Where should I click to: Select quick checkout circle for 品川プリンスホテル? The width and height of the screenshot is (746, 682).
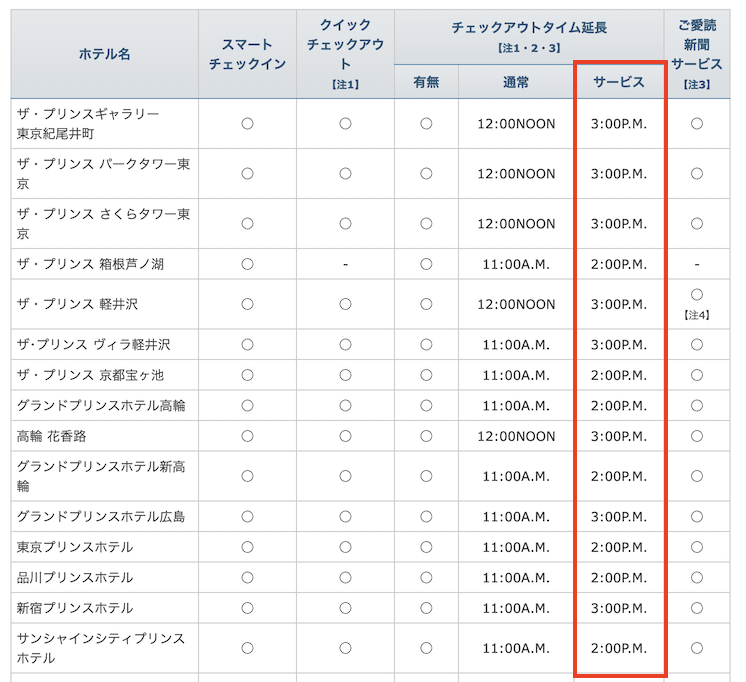(345, 577)
